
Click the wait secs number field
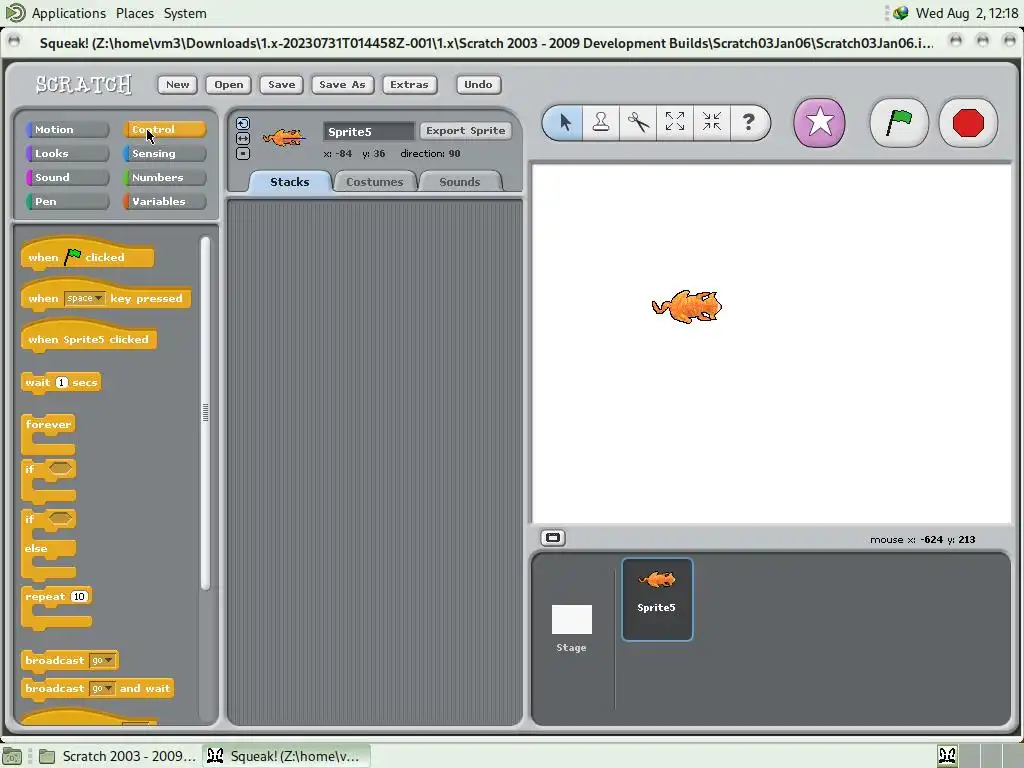point(61,383)
